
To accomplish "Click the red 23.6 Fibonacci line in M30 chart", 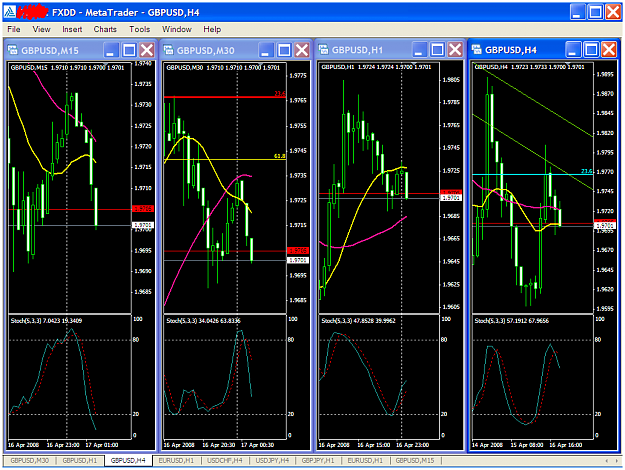I will pos(225,97).
